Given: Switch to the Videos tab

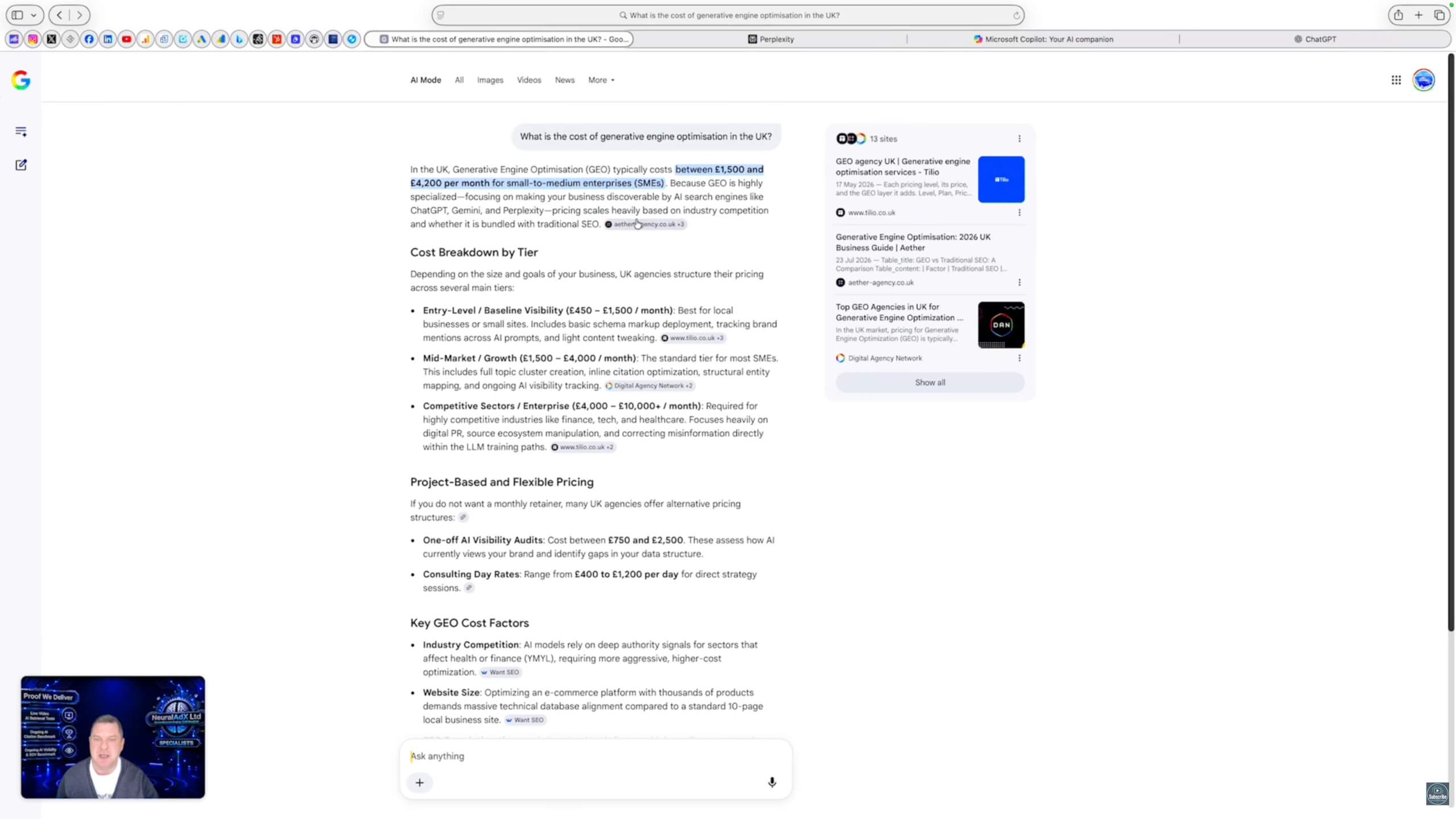Looking at the screenshot, I should pos(529,80).
